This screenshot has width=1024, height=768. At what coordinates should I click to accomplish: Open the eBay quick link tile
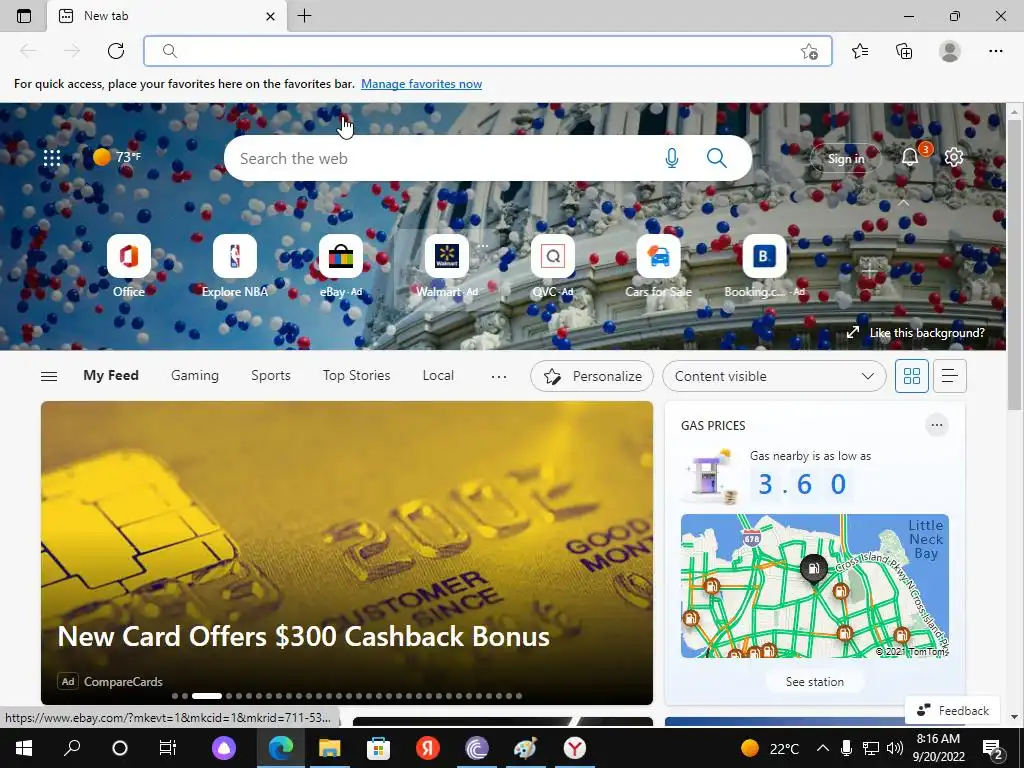click(x=341, y=266)
